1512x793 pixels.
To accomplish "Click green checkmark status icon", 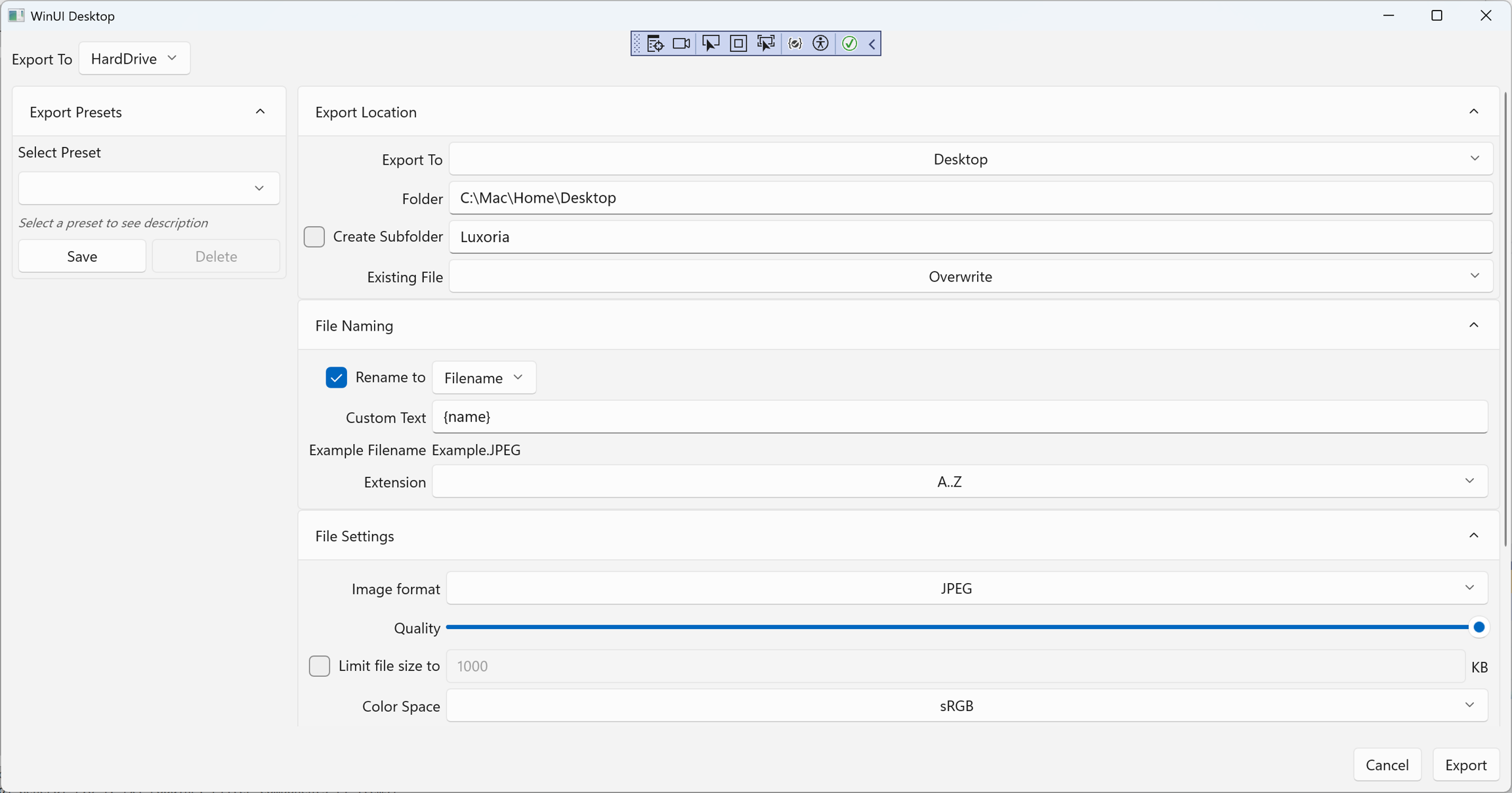I will pos(849,44).
